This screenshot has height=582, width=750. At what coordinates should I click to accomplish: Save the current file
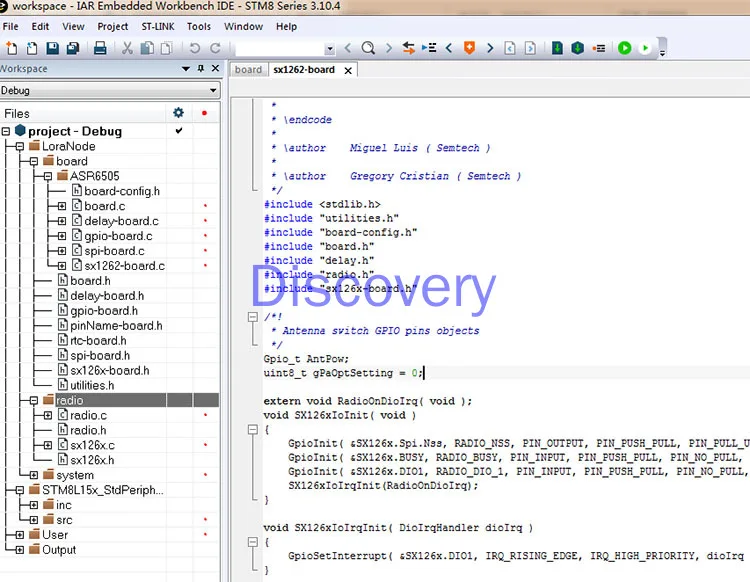click(x=52, y=48)
